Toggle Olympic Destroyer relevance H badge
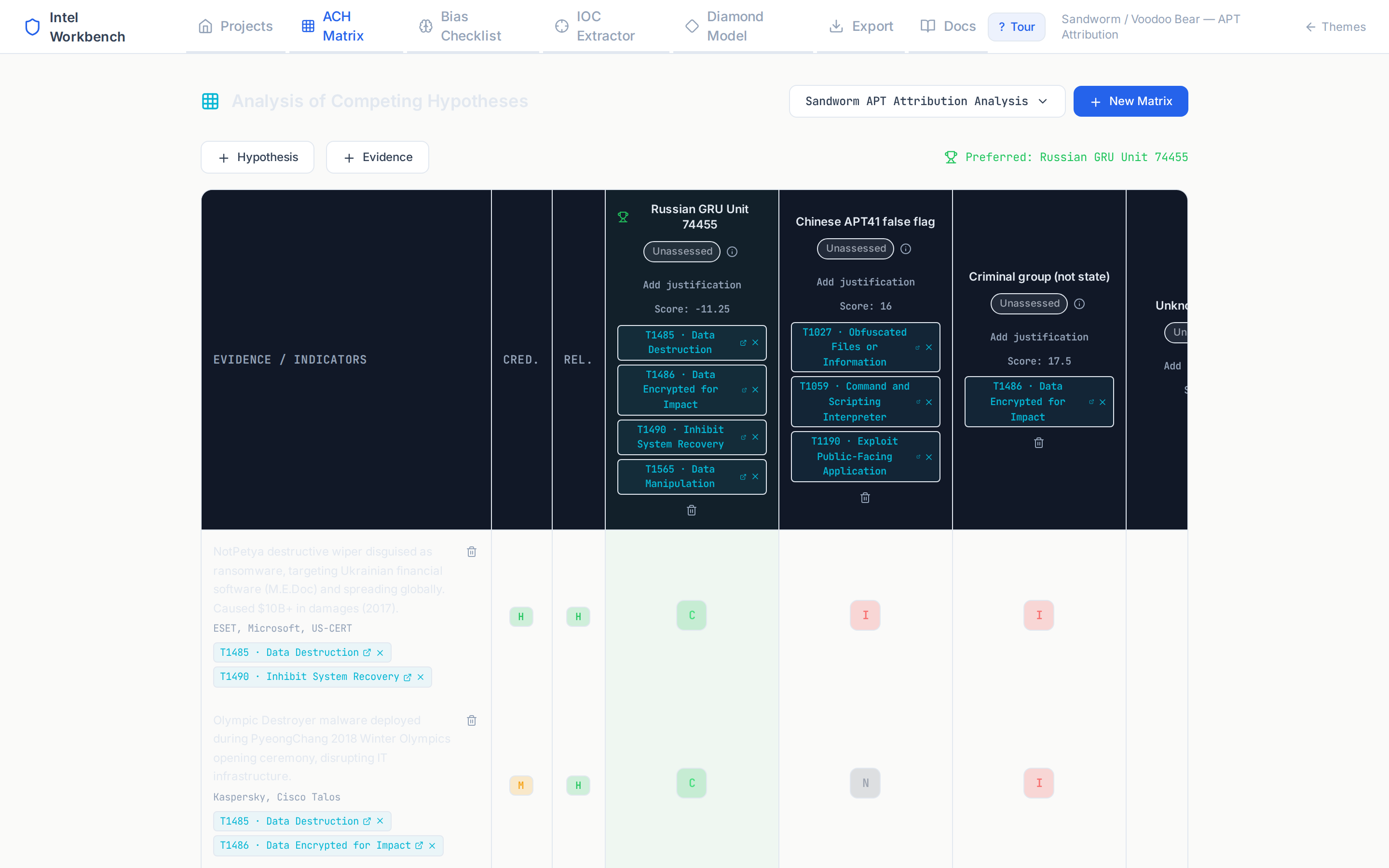 tap(578, 786)
